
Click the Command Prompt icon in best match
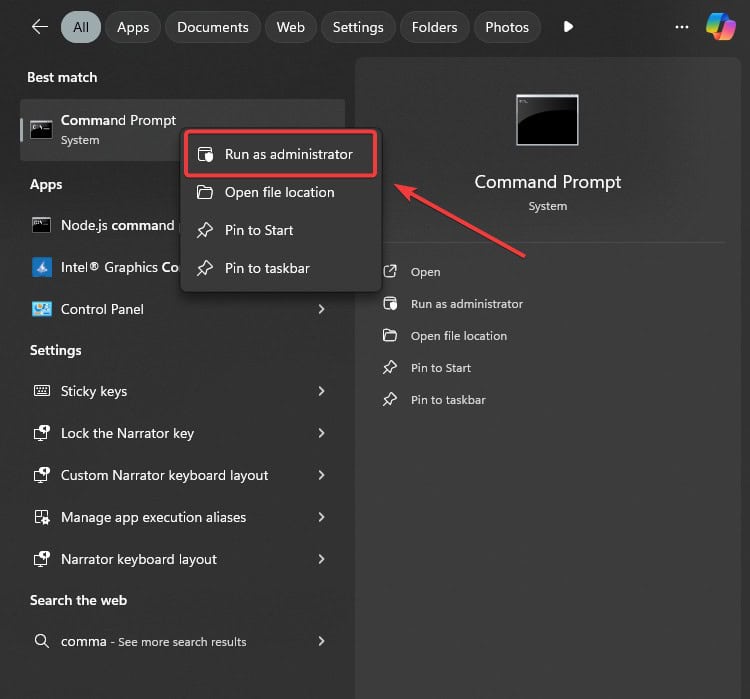pos(42,130)
